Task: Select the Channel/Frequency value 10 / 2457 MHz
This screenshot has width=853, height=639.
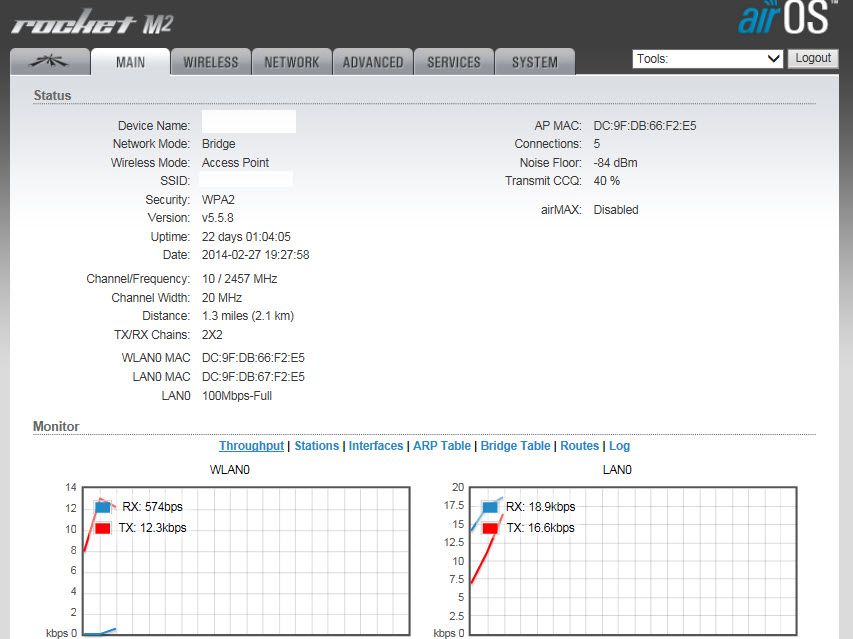Action: pos(239,279)
